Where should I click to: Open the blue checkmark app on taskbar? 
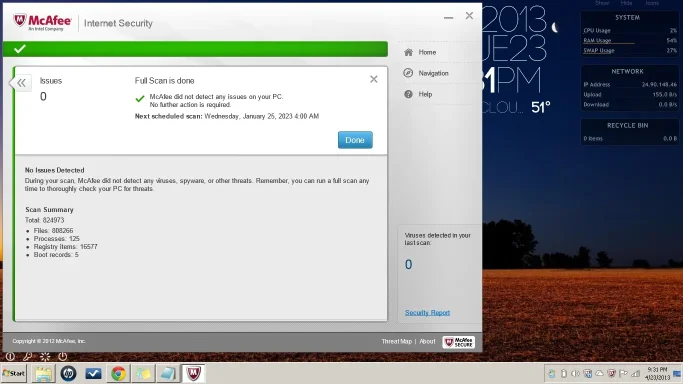pyautogui.click(x=93, y=374)
